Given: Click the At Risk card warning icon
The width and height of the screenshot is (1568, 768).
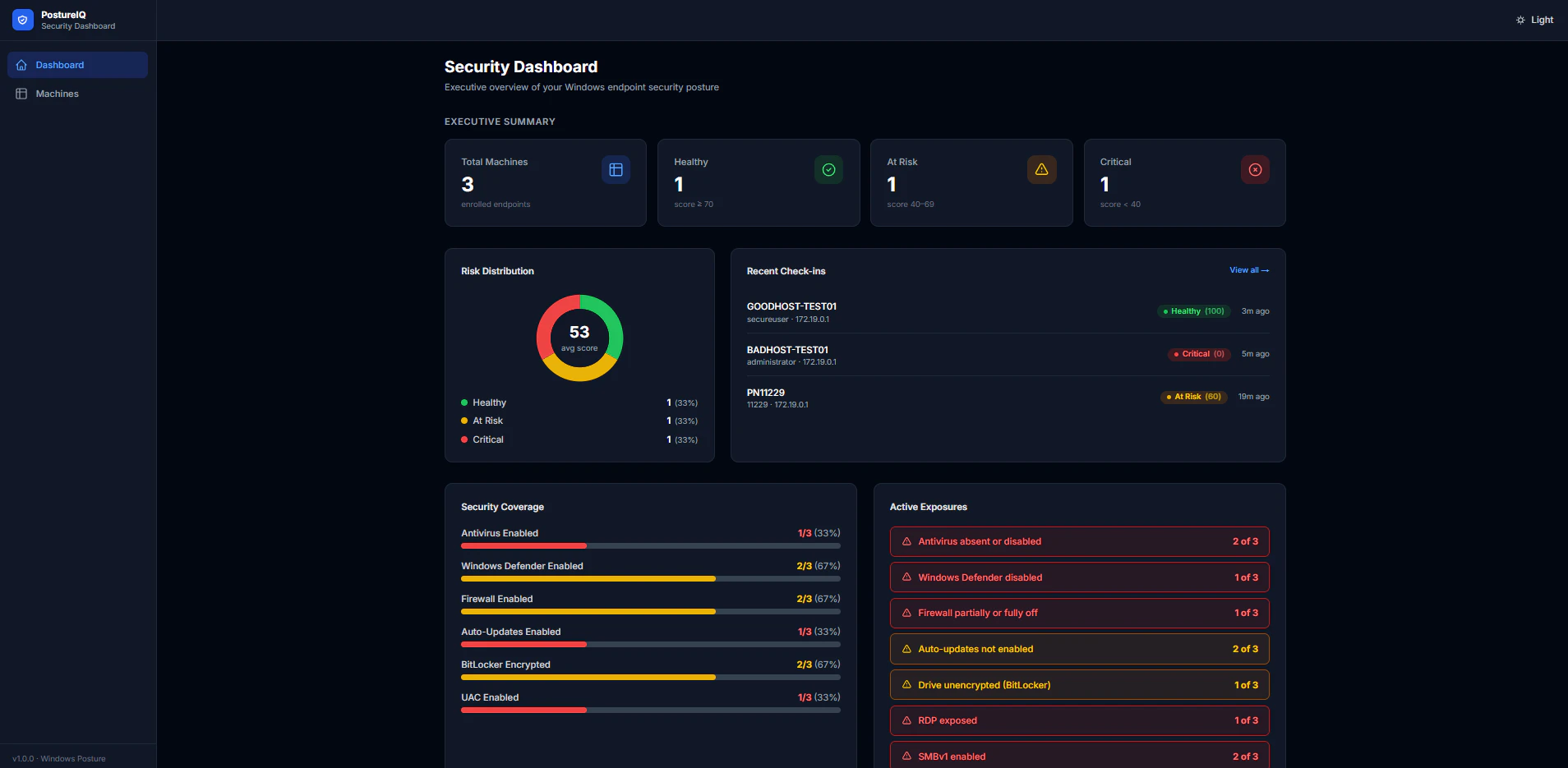Looking at the screenshot, I should point(1041,170).
